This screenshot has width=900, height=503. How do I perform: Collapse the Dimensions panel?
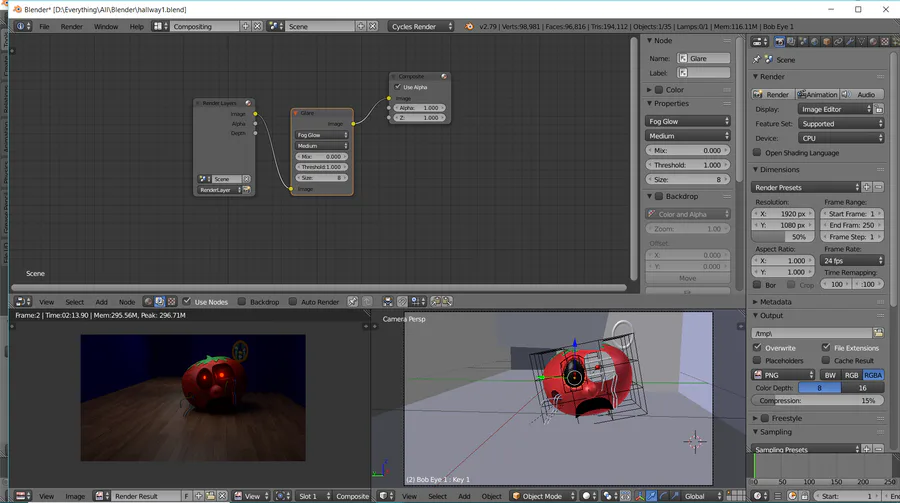tap(780, 170)
